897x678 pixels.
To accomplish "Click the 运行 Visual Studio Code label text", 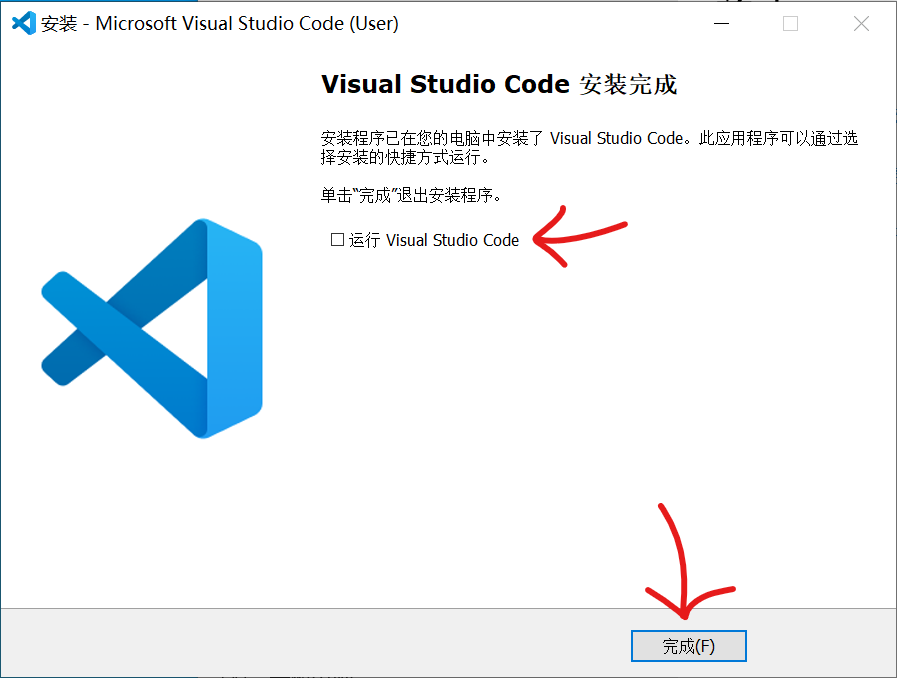I will click(434, 240).
